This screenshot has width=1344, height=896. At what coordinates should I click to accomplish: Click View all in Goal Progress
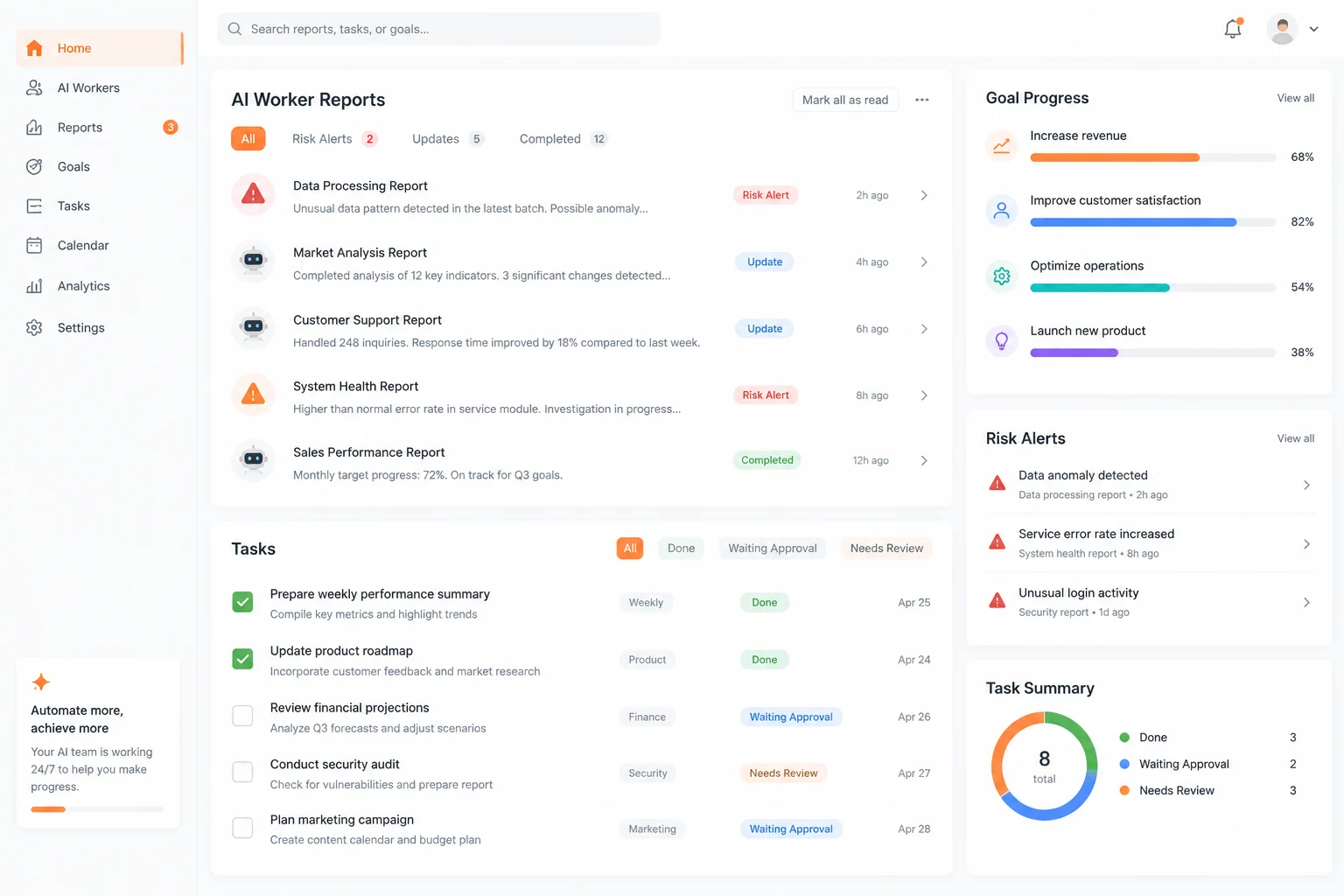[1295, 98]
